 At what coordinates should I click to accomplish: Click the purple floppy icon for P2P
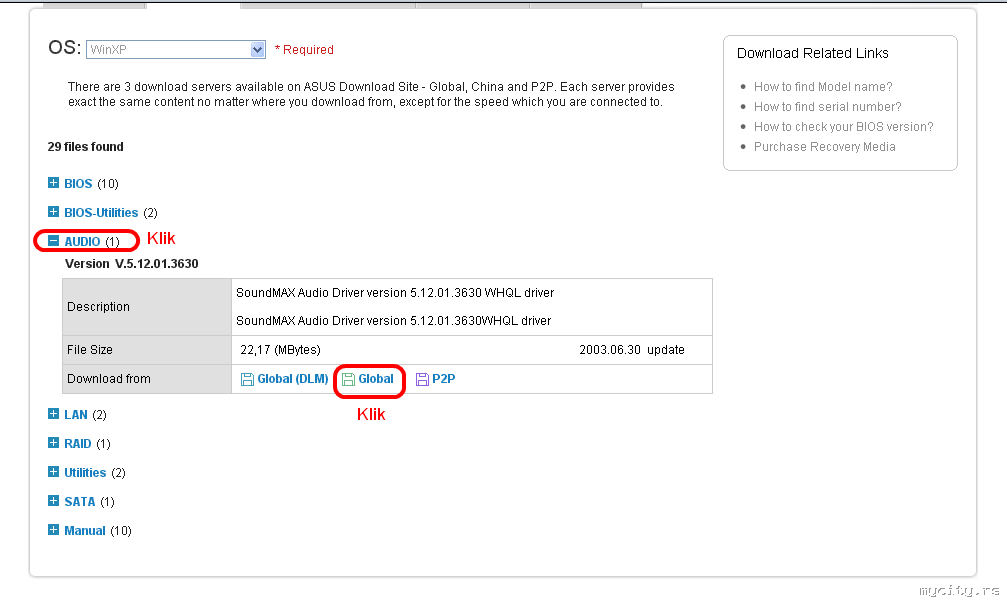coord(422,380)
